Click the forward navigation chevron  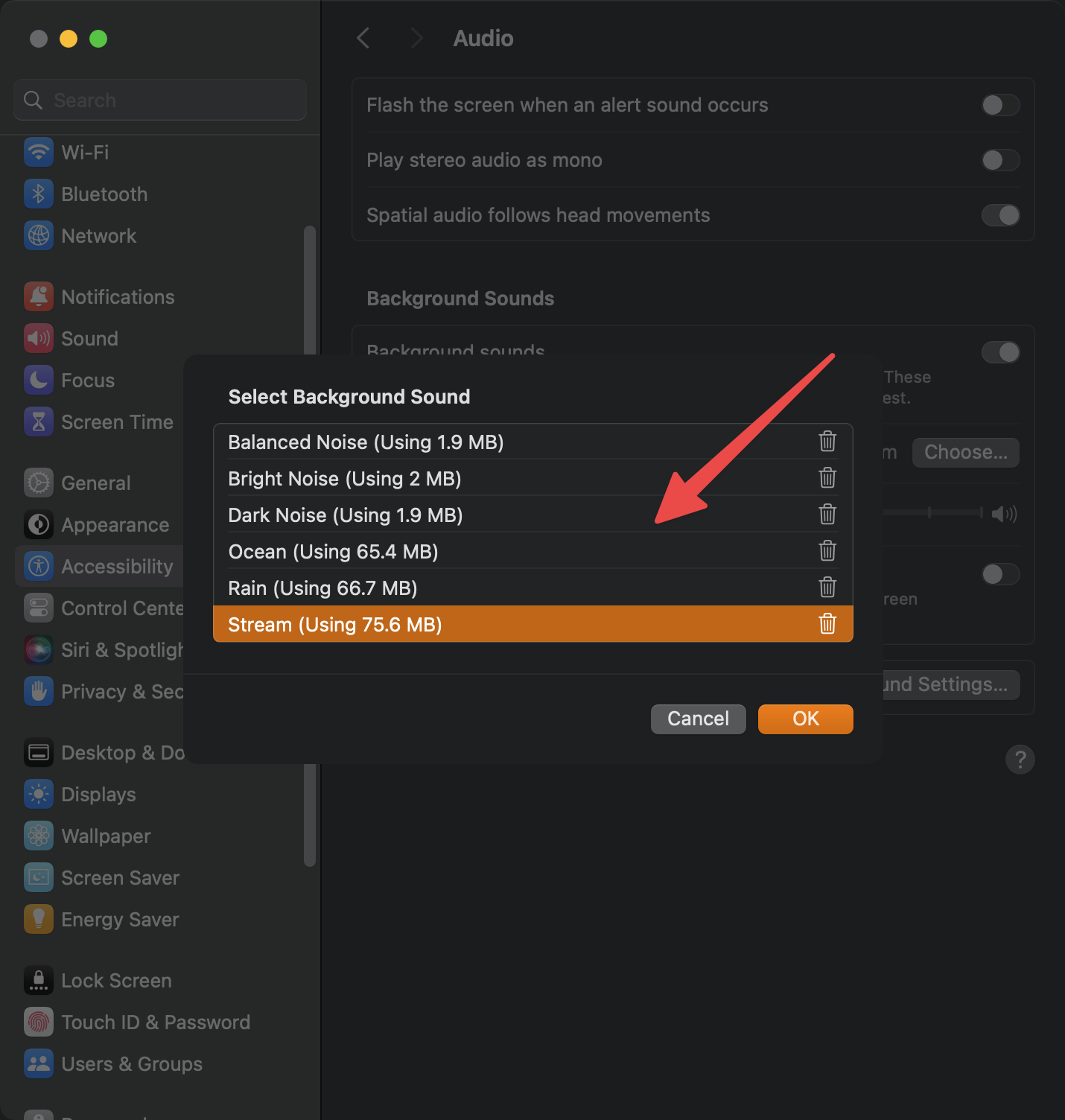416,38
